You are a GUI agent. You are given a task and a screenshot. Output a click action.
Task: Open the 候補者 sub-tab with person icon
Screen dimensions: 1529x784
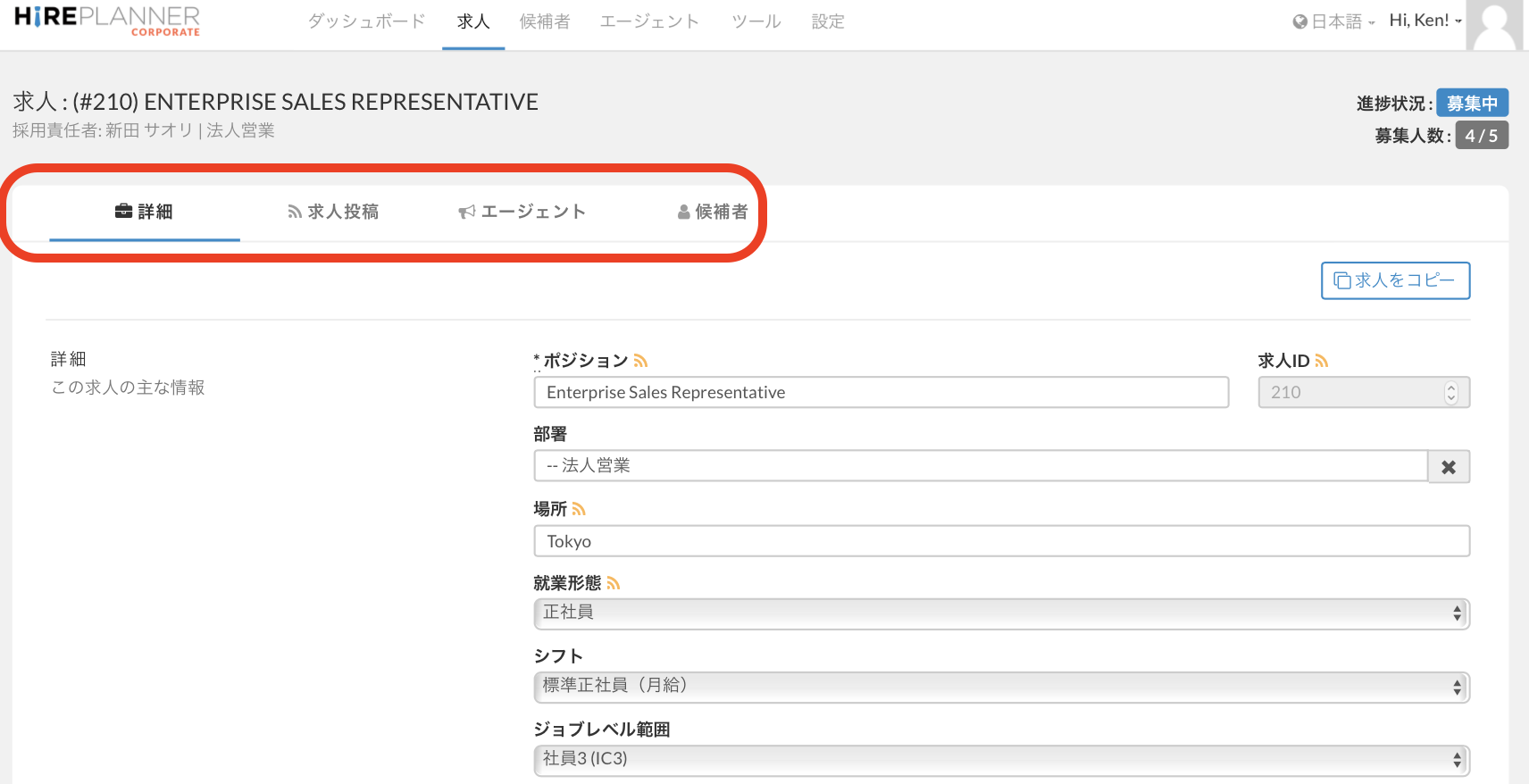(x=713, y=212)
